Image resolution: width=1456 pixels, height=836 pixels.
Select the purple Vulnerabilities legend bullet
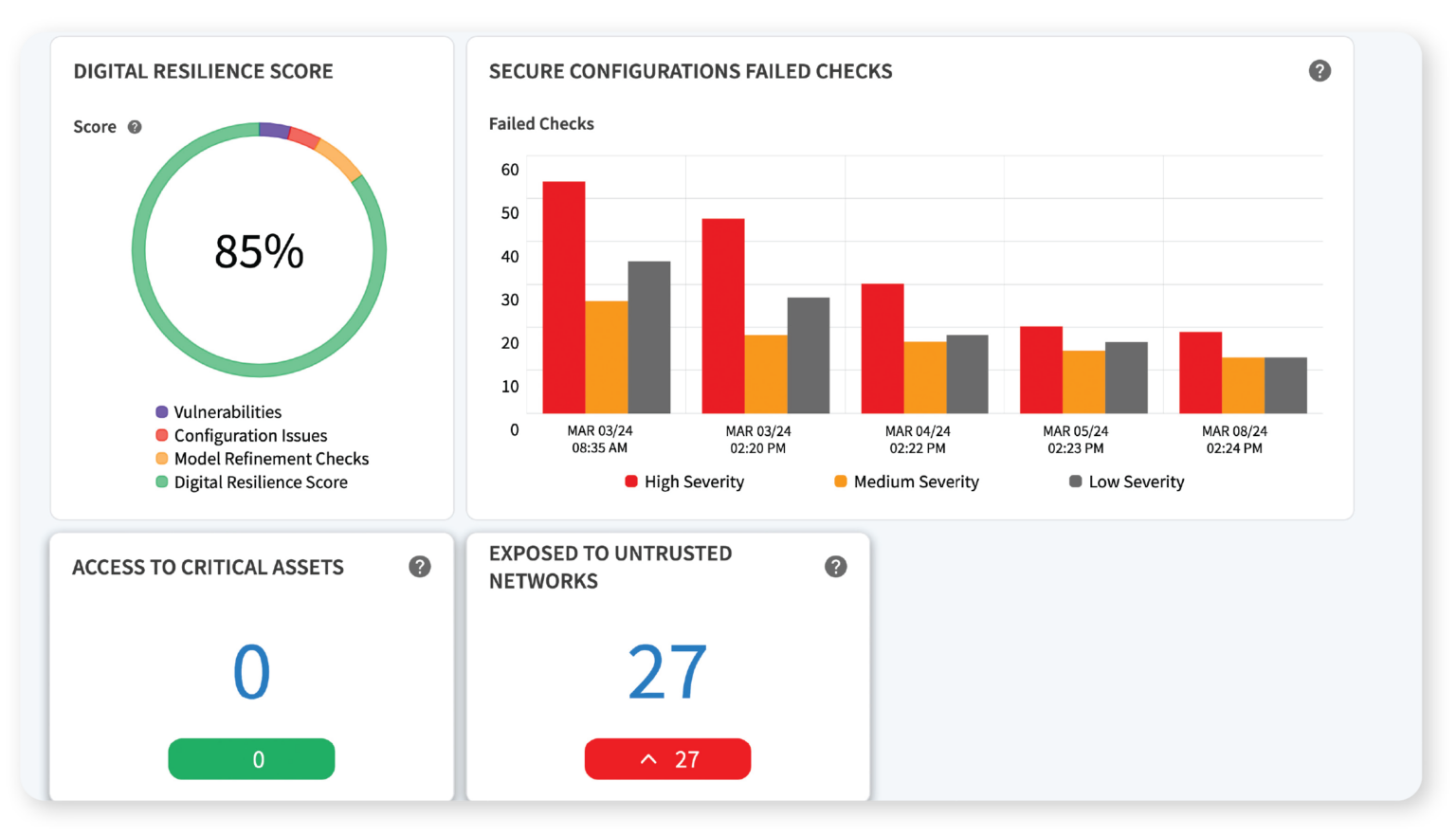coord(161,411)
